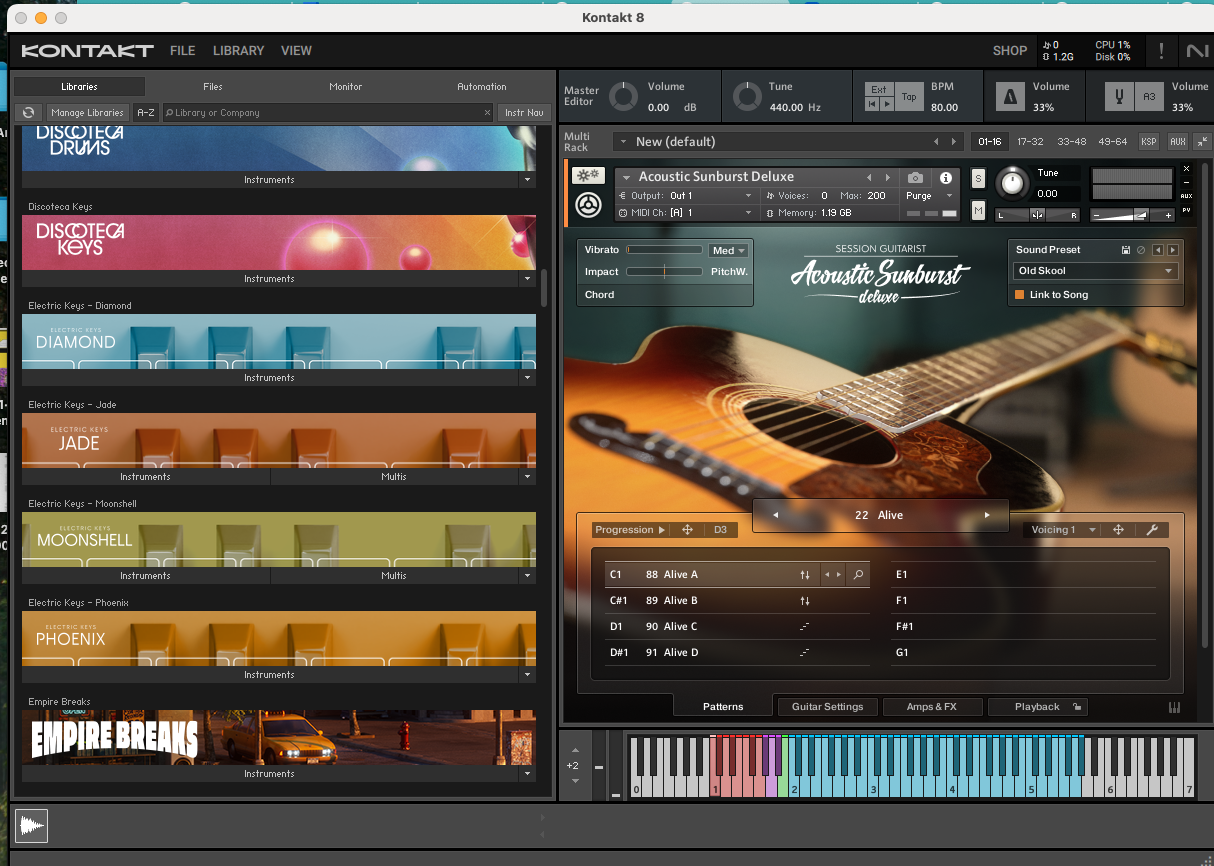
Task: Open the Vibrato Med dropdown
Action: 728,251
